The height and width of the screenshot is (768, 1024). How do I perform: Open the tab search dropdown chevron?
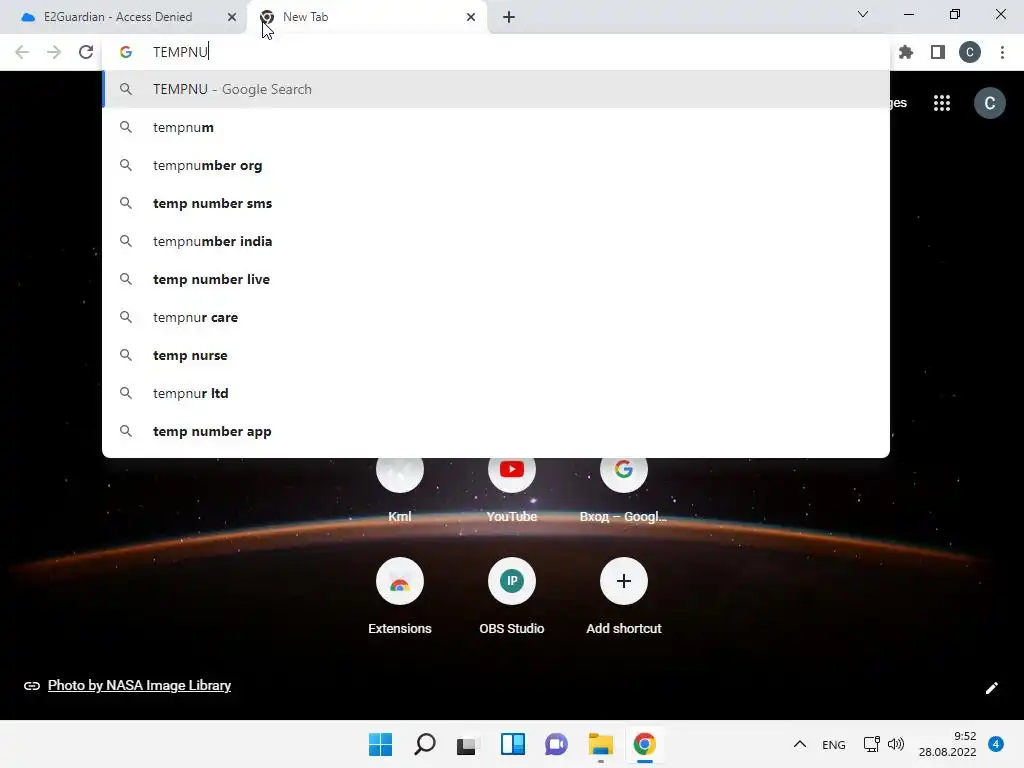pyautogui.click(x=863, y=14)
